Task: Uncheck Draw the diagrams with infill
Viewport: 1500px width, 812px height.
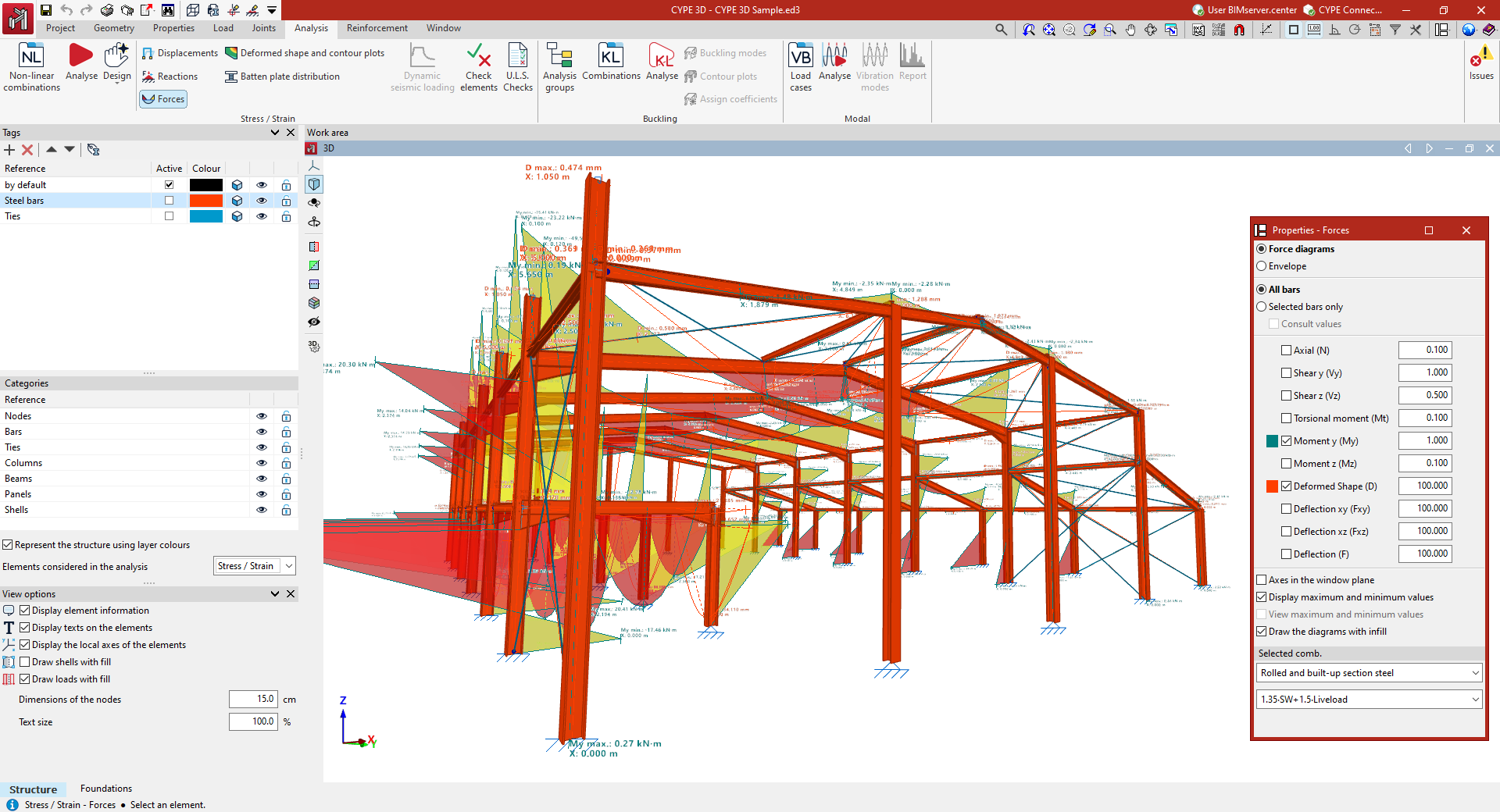Action: (x=1261, y=632)
